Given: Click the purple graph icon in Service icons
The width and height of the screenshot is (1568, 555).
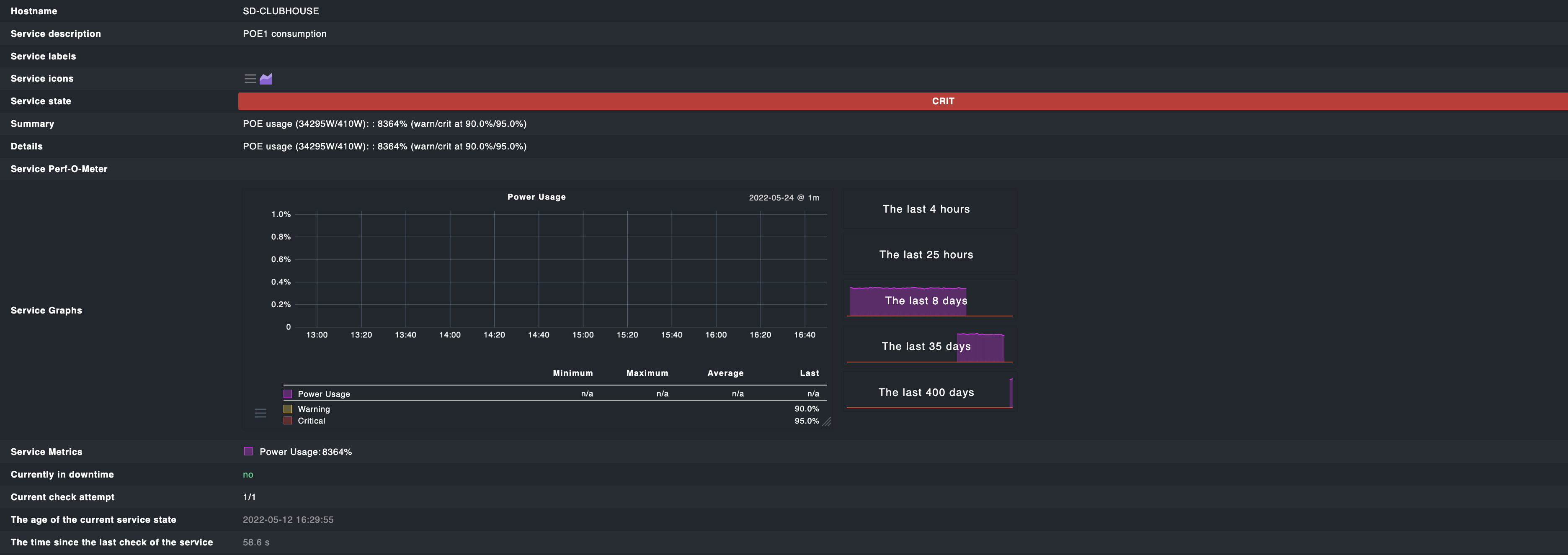Looking at the screenshot, I should 266,79.
